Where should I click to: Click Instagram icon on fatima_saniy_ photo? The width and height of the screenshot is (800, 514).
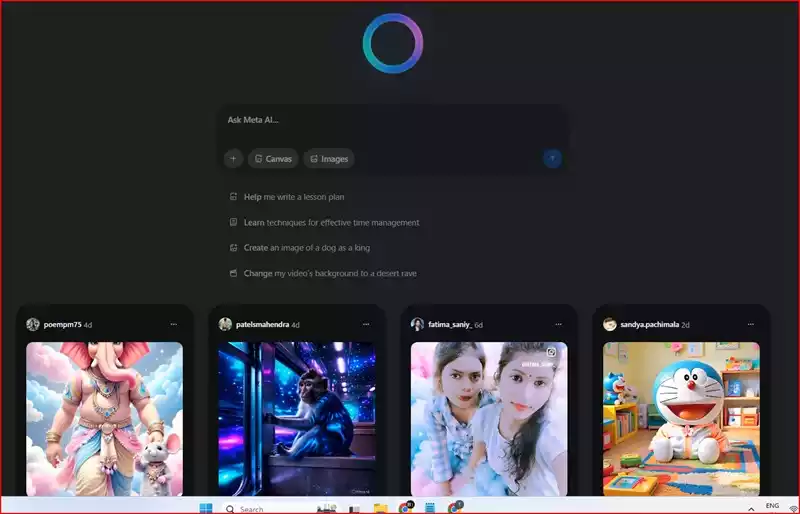(x=552, y=352)
